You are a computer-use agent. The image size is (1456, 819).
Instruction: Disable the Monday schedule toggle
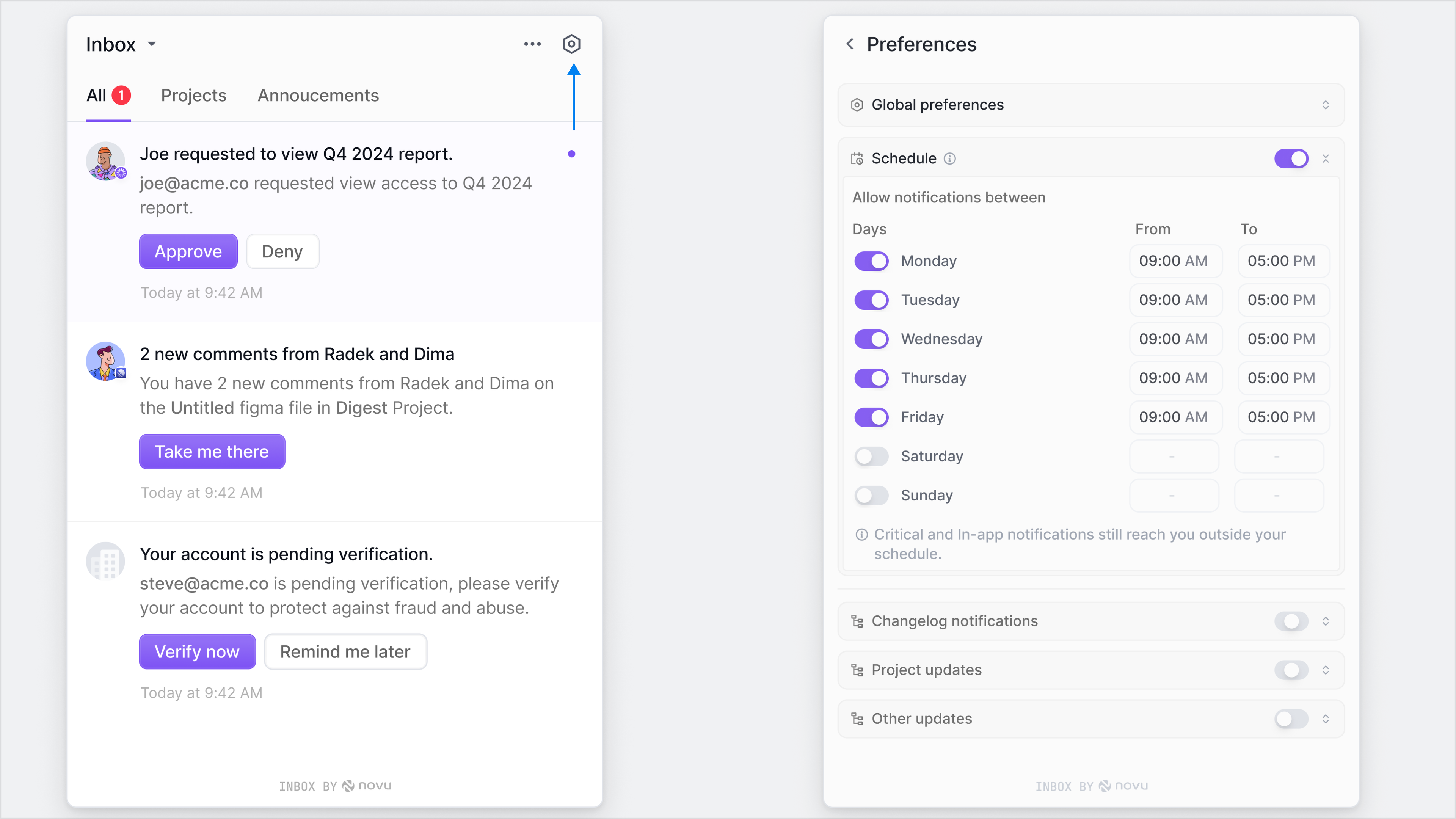tap(871, 260)
